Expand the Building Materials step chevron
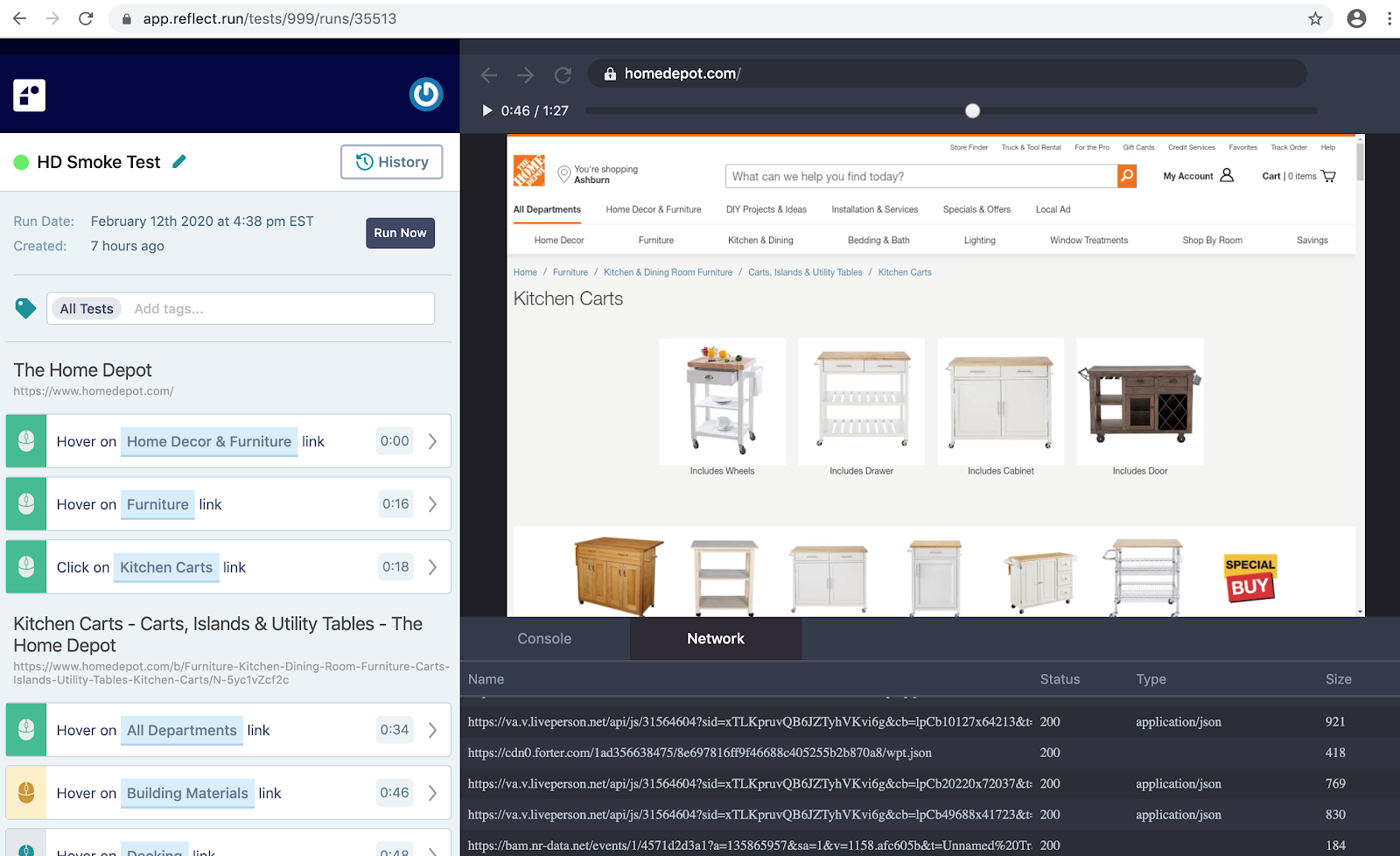Screen dimensions: 1400x856 pyautogui.click(x=432, y=793)
